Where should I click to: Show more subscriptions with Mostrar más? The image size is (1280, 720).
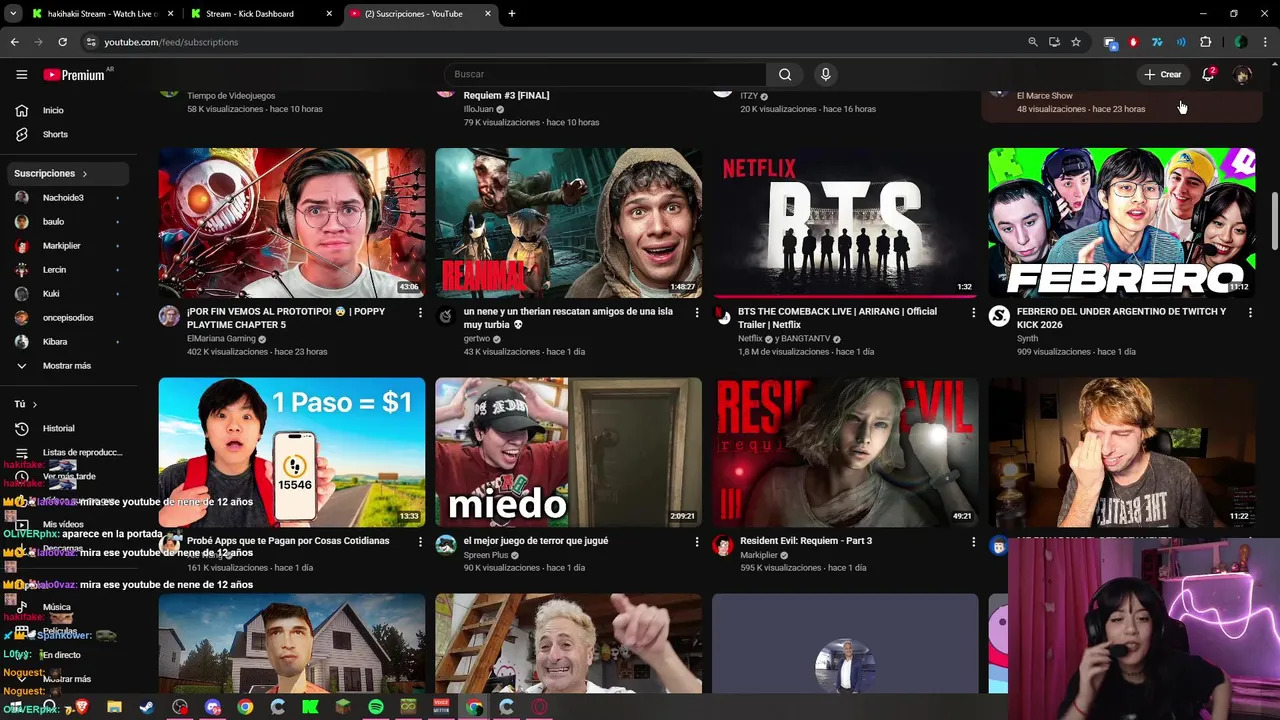click(x=68, y=366)
